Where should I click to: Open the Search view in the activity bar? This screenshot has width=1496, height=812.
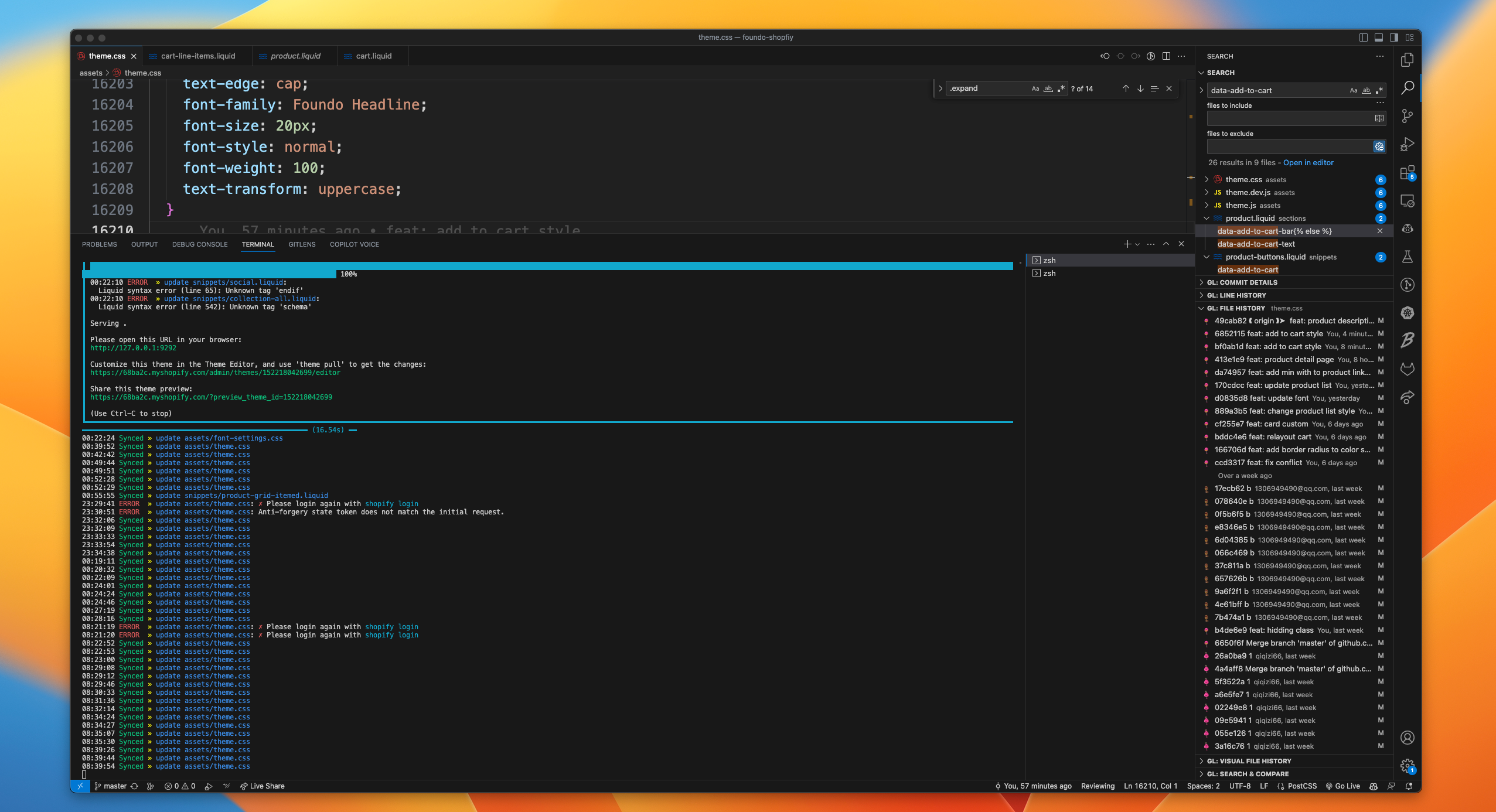tap(1409, 87)
